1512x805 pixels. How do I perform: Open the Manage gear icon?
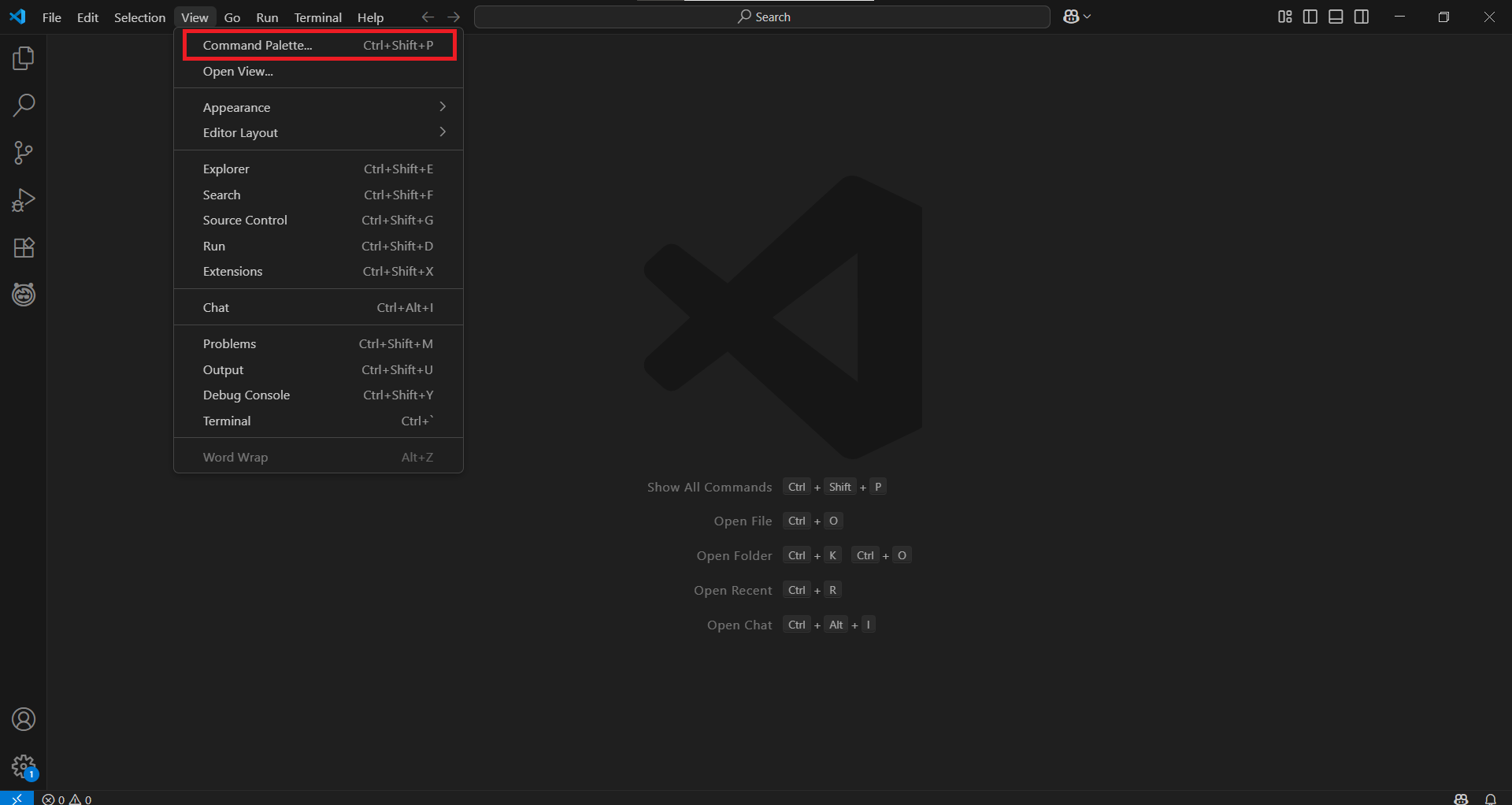(x=24, y=766)
